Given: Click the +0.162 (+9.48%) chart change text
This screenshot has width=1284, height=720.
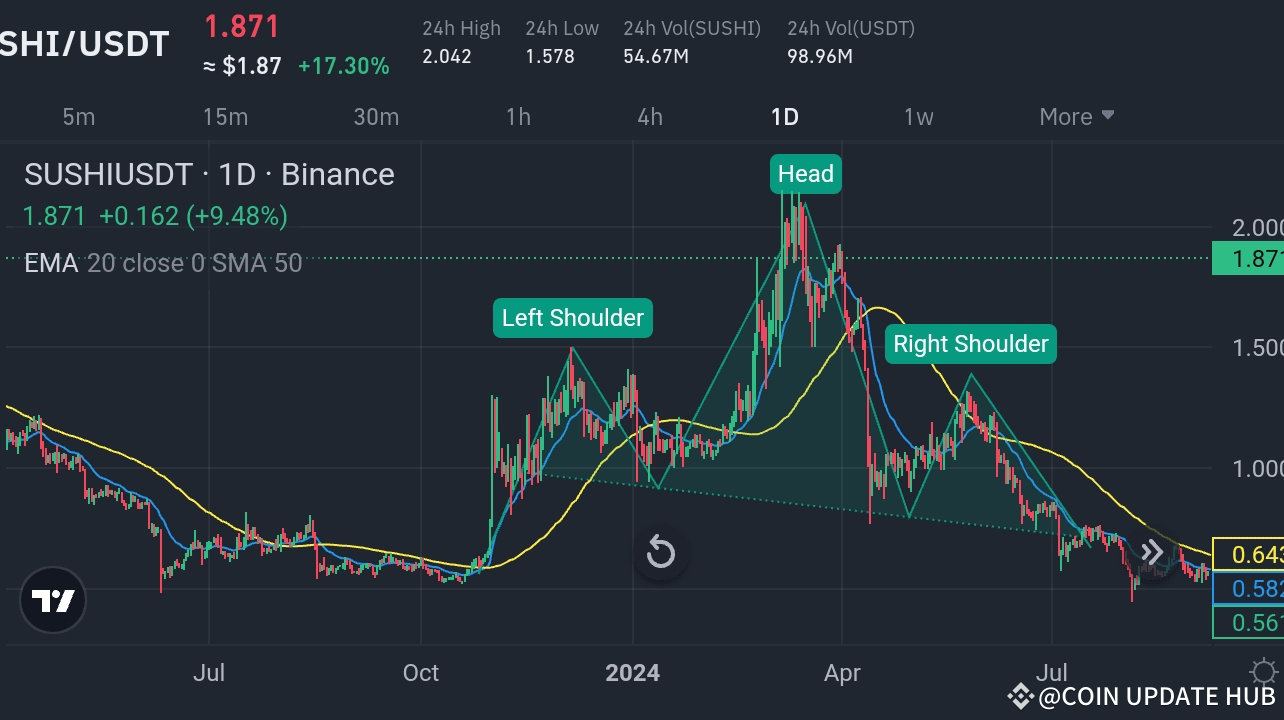Looking at the screenshot, I should coord(193,216).
